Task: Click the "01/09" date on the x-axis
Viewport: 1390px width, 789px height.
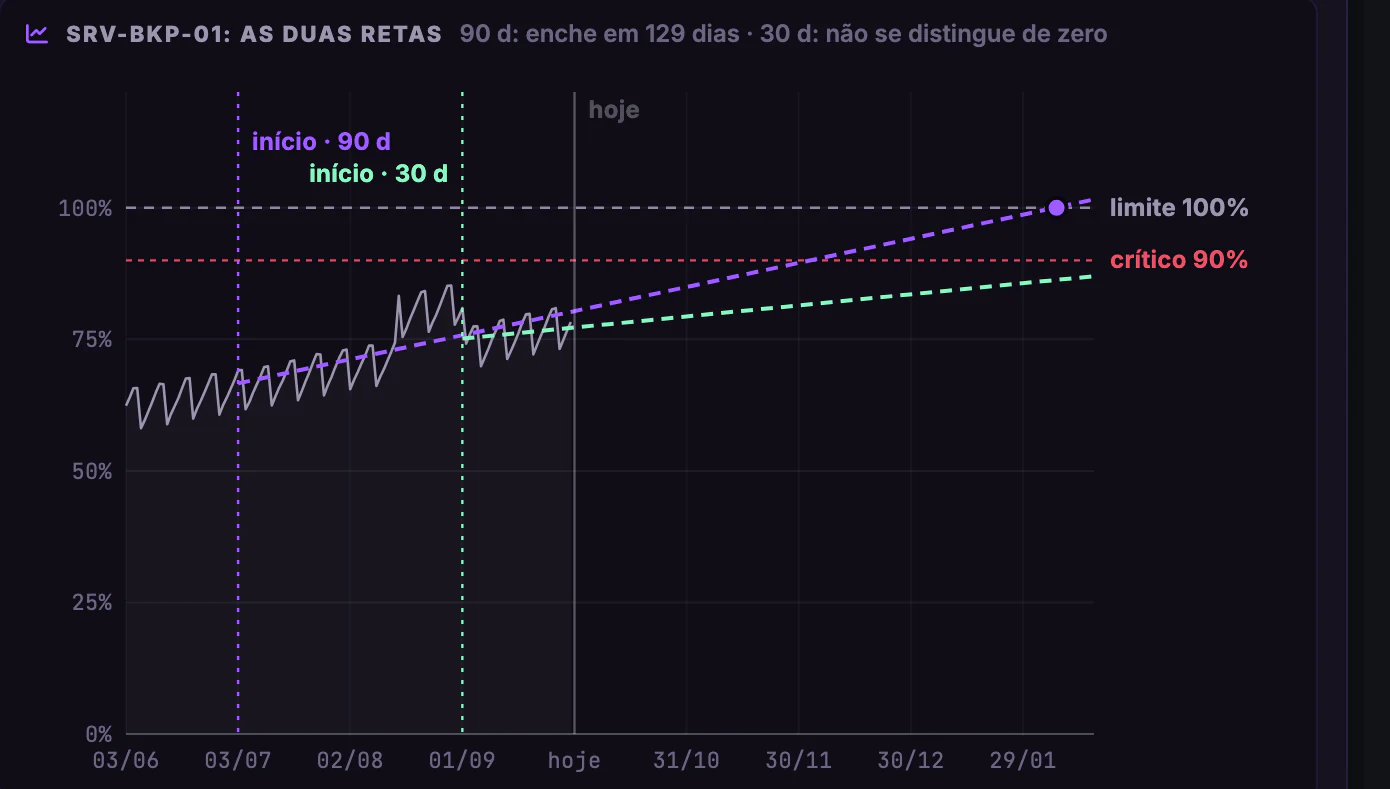Action: click(x=462, y=761)
